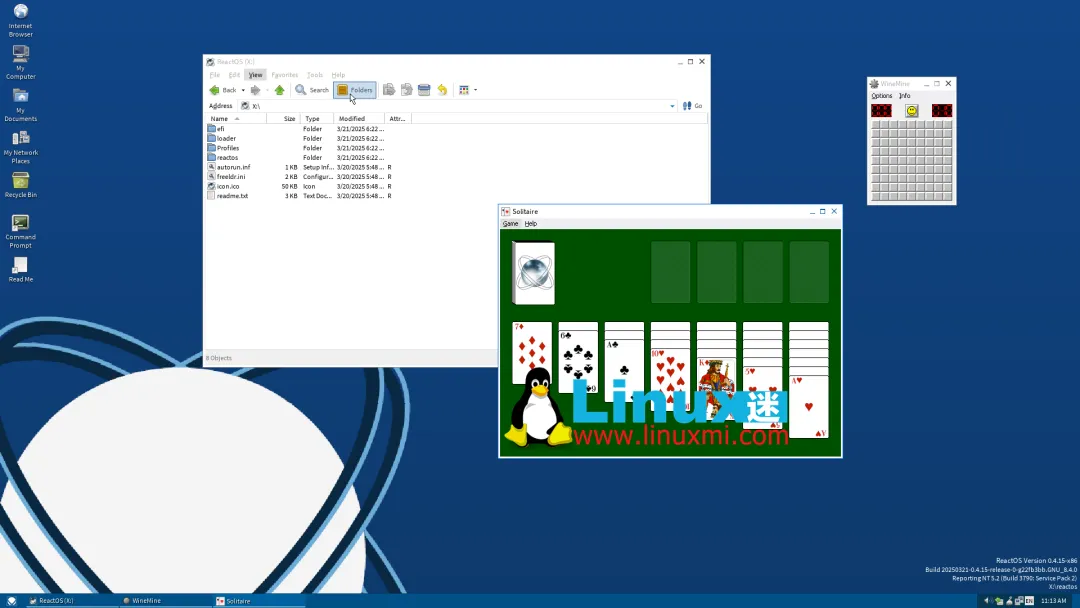Go up one folder level

point(279,90)
